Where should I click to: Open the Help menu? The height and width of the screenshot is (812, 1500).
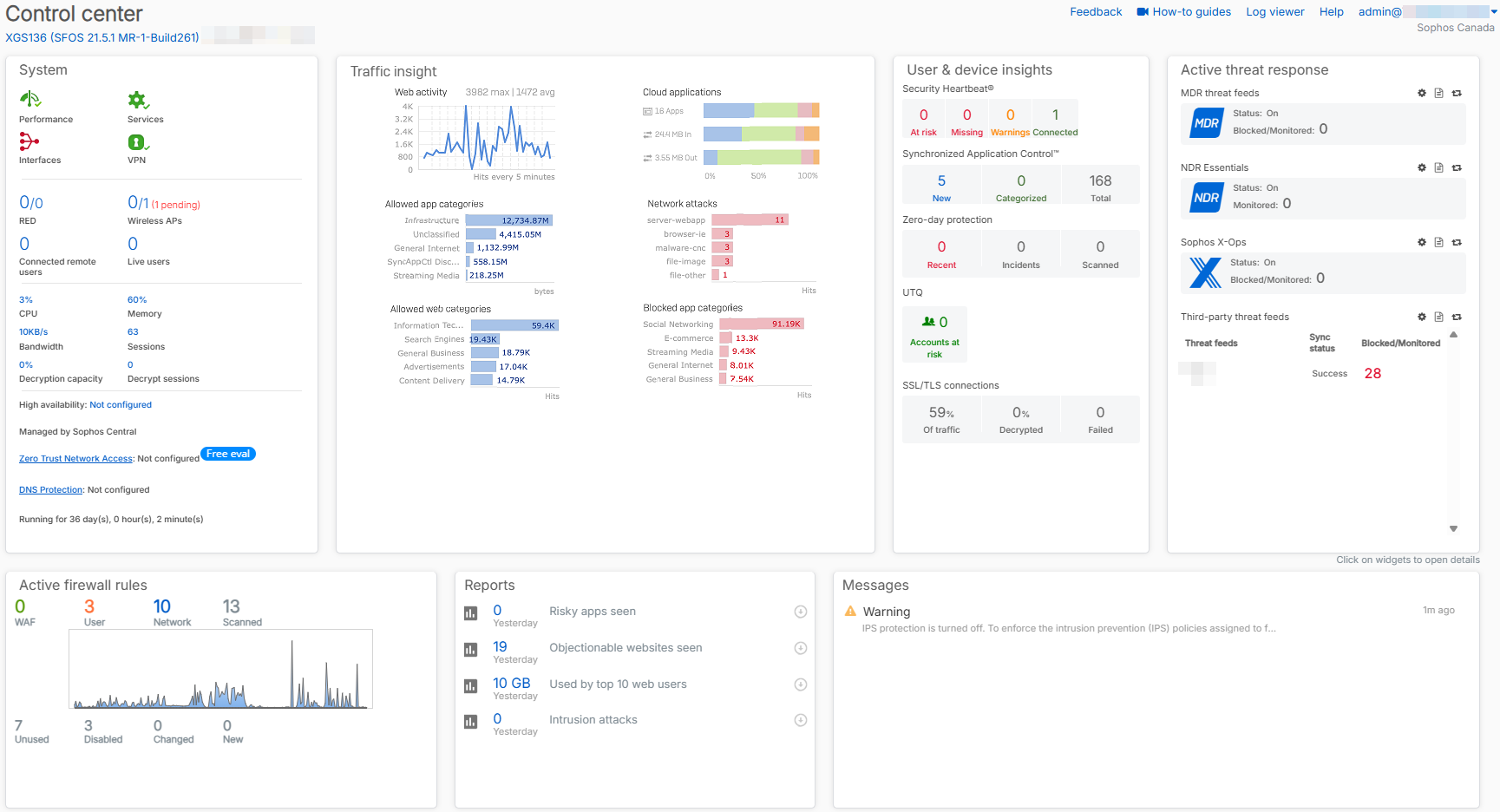coord(1332,11)
